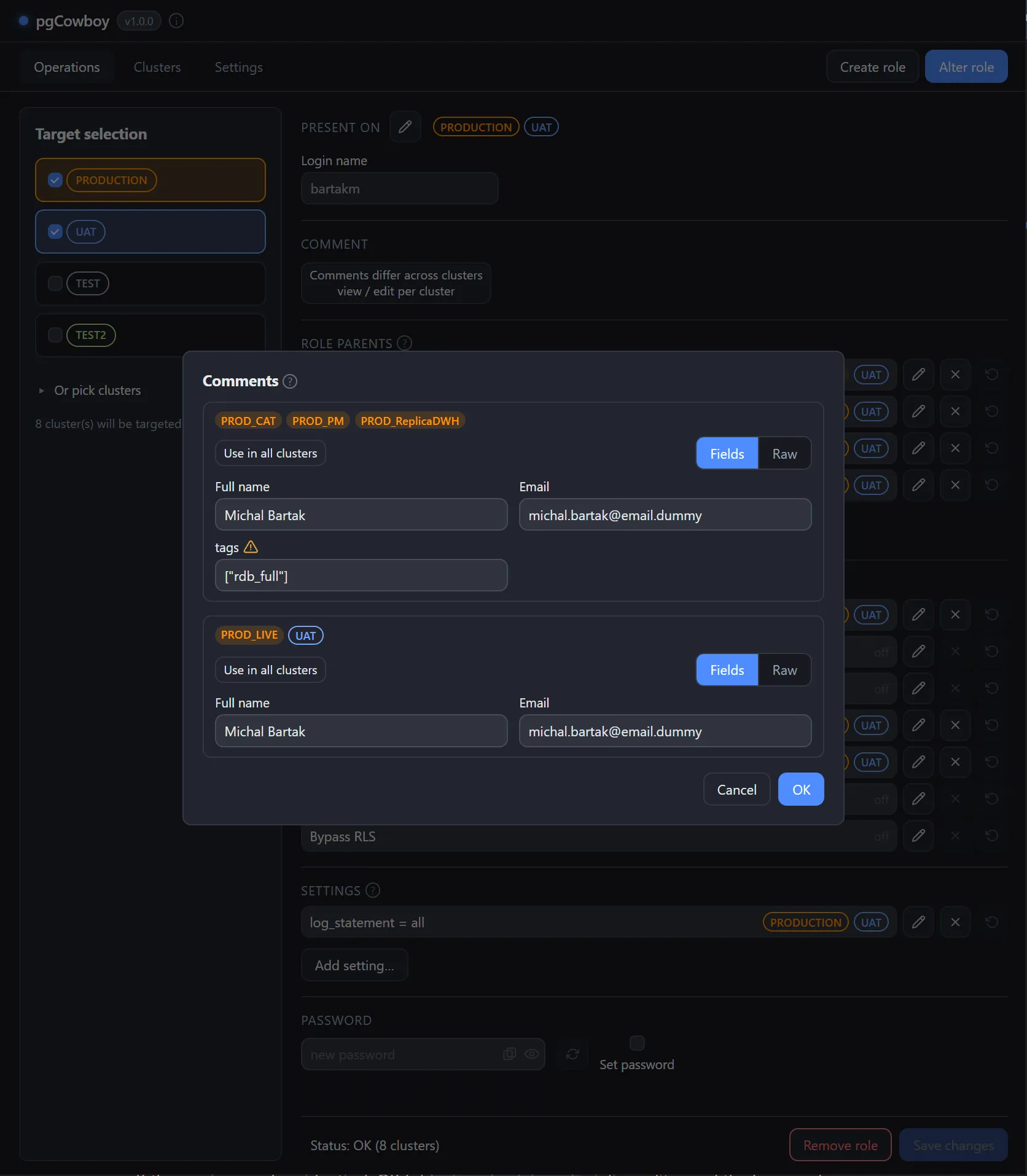Remove the log_statement setting with the X icon

(955, 922)
